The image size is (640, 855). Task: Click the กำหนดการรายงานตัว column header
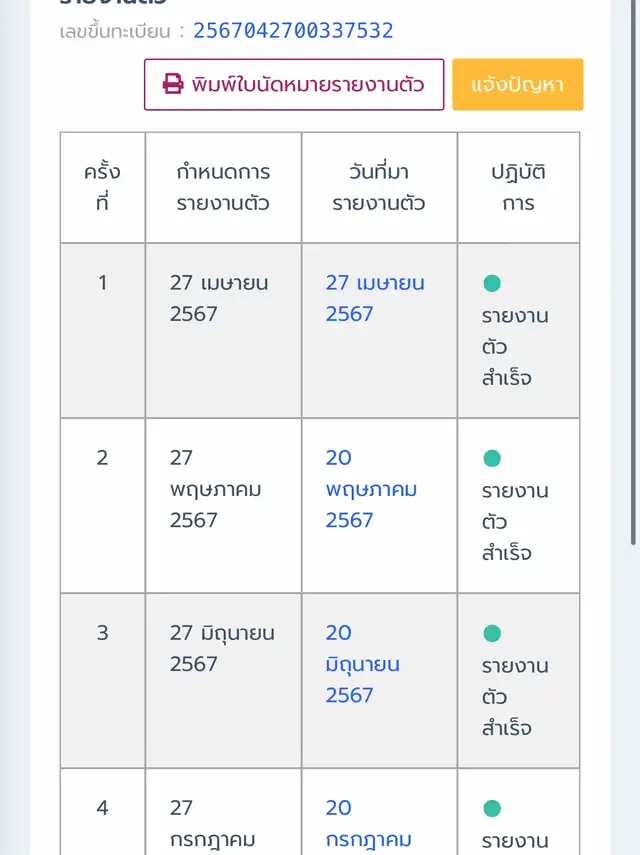click(x=223, y=187)
